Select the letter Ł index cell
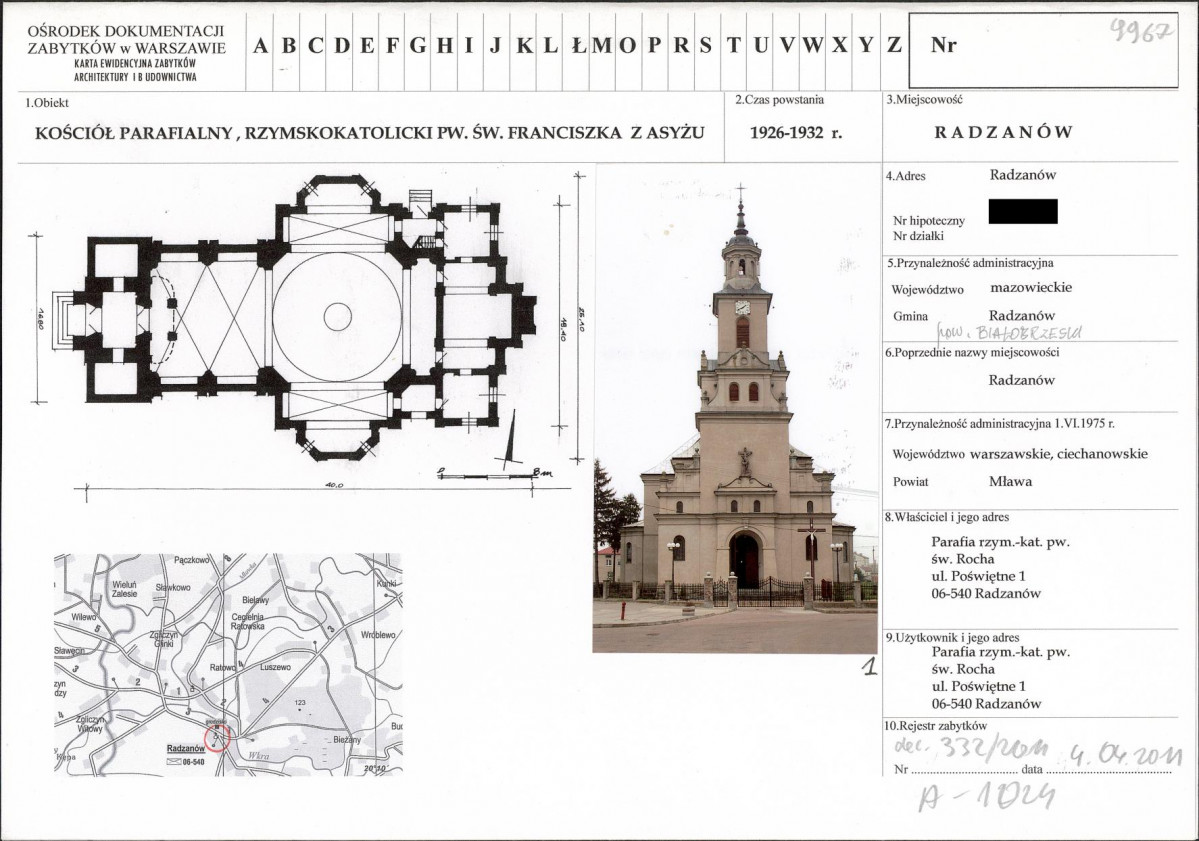Image resolution: width=1199 pixels, height=841 pixels. [x=576, y=45]
